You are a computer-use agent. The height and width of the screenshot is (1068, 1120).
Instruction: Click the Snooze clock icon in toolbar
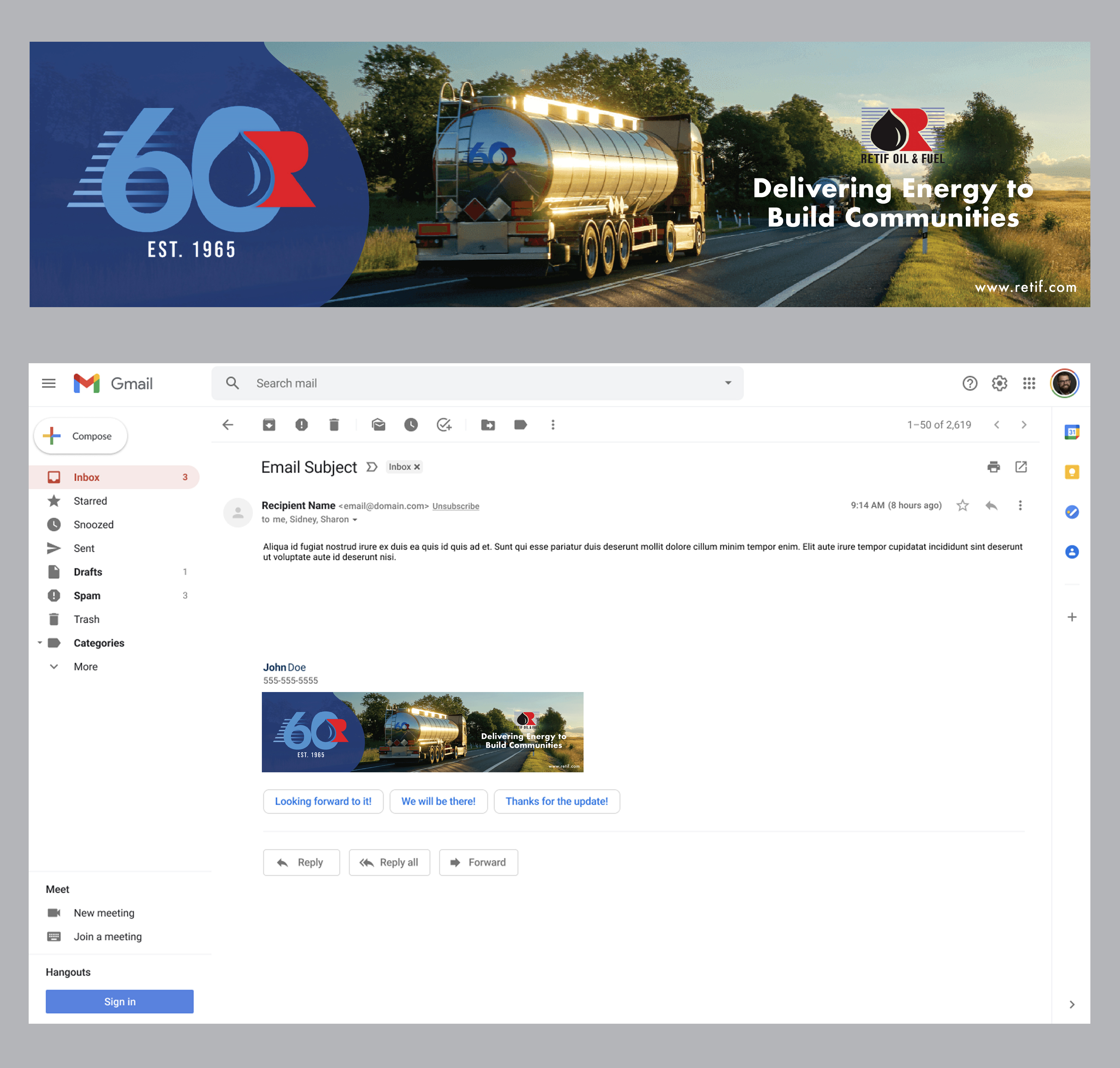point(411,425)
